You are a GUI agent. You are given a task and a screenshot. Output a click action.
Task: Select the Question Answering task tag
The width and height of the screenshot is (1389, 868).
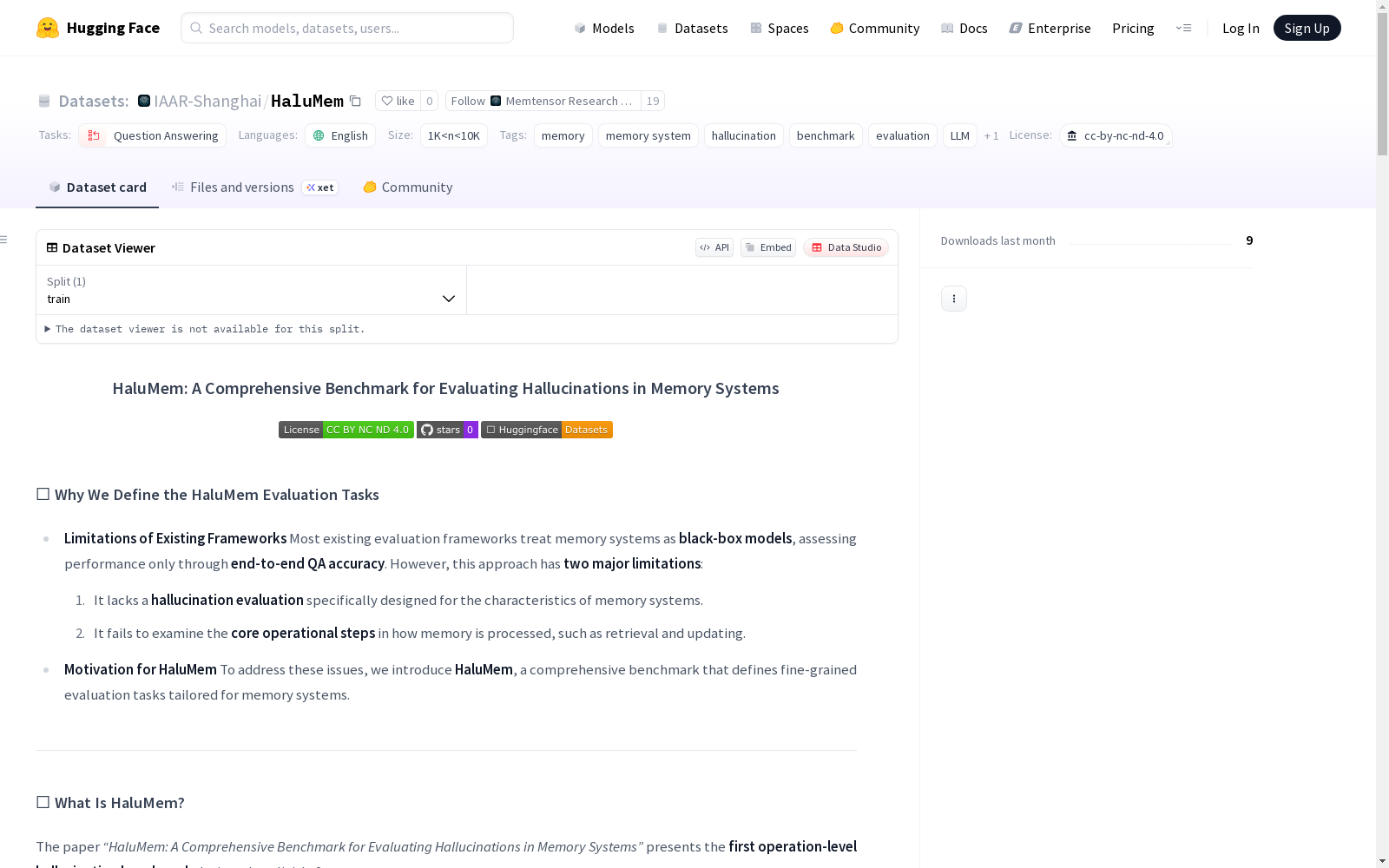[153, 135]
